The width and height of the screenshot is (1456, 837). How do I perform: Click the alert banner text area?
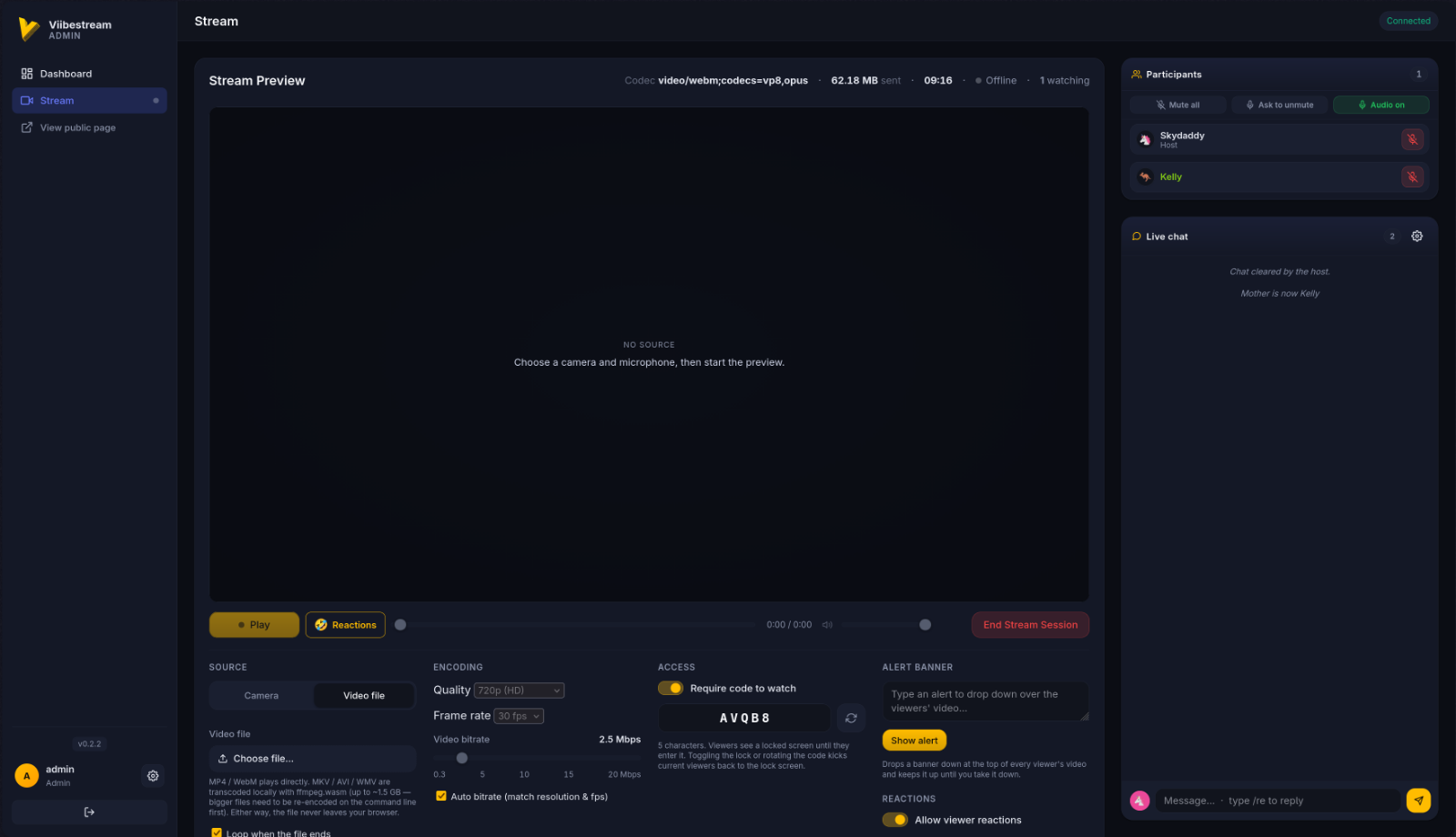(x=986, y=701)
